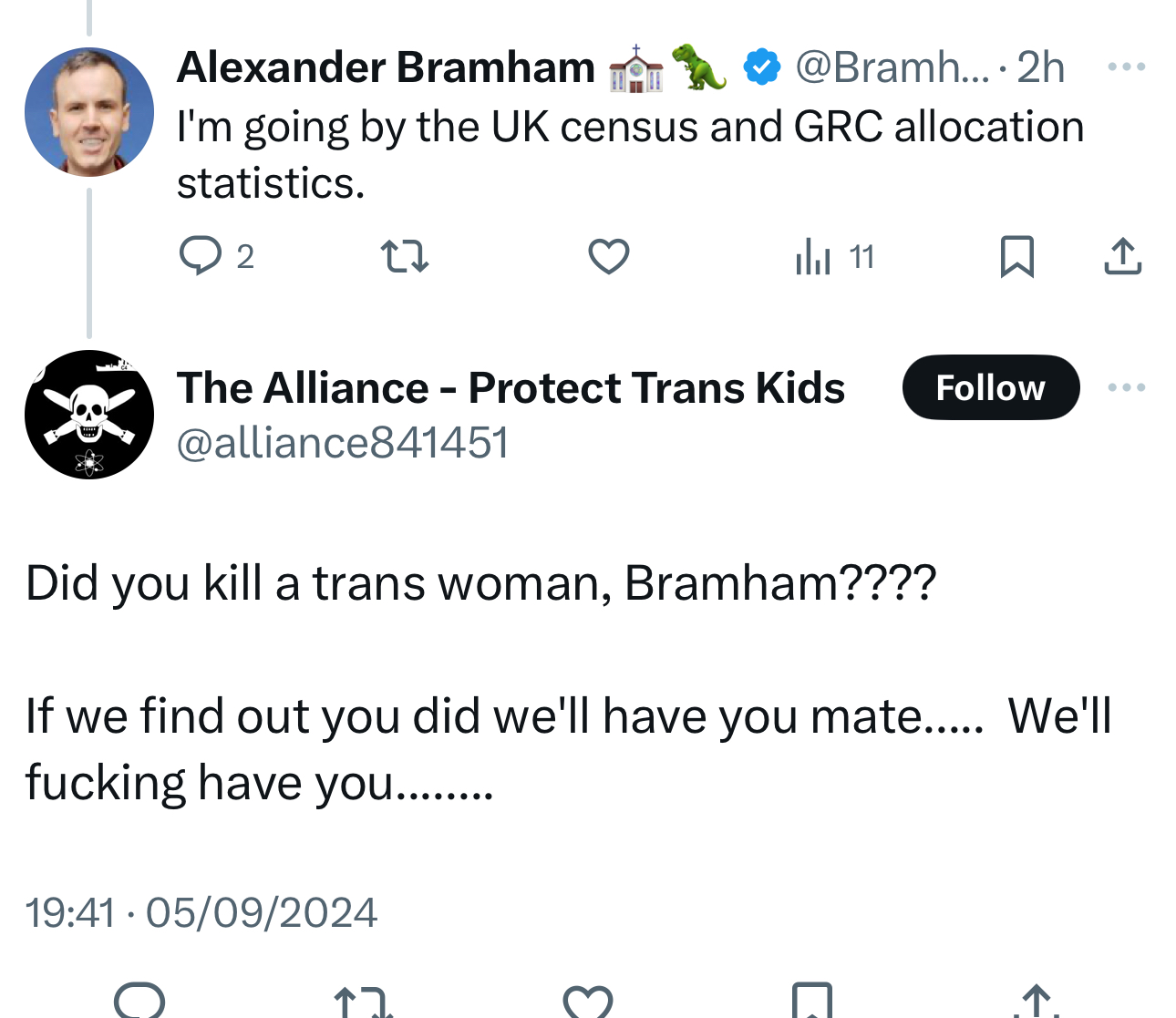This screenshot has height=1018, width=1176.
Task: Open the @alliance841451 handle link
Action: pyautogui.click(x=343, y=443)
